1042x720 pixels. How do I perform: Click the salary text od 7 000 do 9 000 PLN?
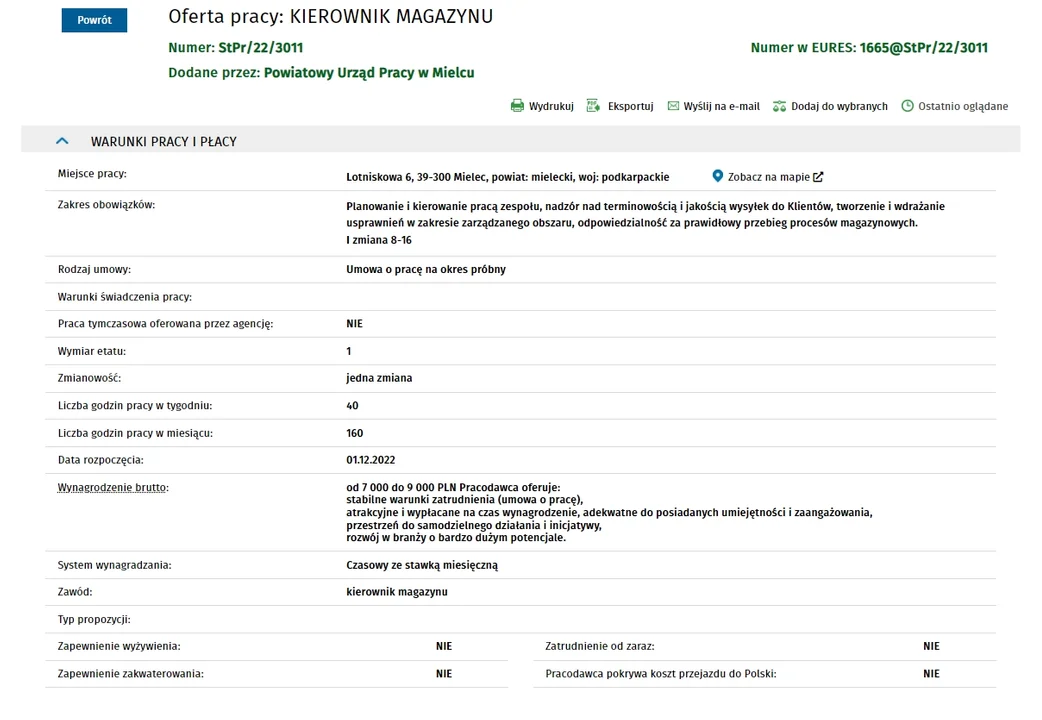(401, 487)
